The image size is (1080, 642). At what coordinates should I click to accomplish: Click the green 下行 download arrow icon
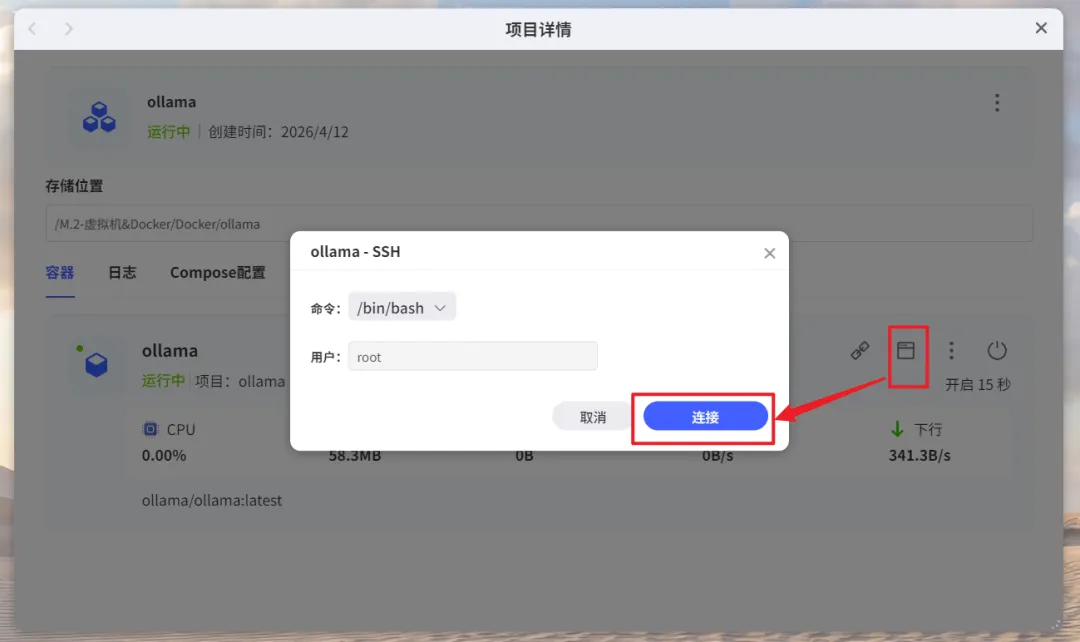tap(897, 429)
